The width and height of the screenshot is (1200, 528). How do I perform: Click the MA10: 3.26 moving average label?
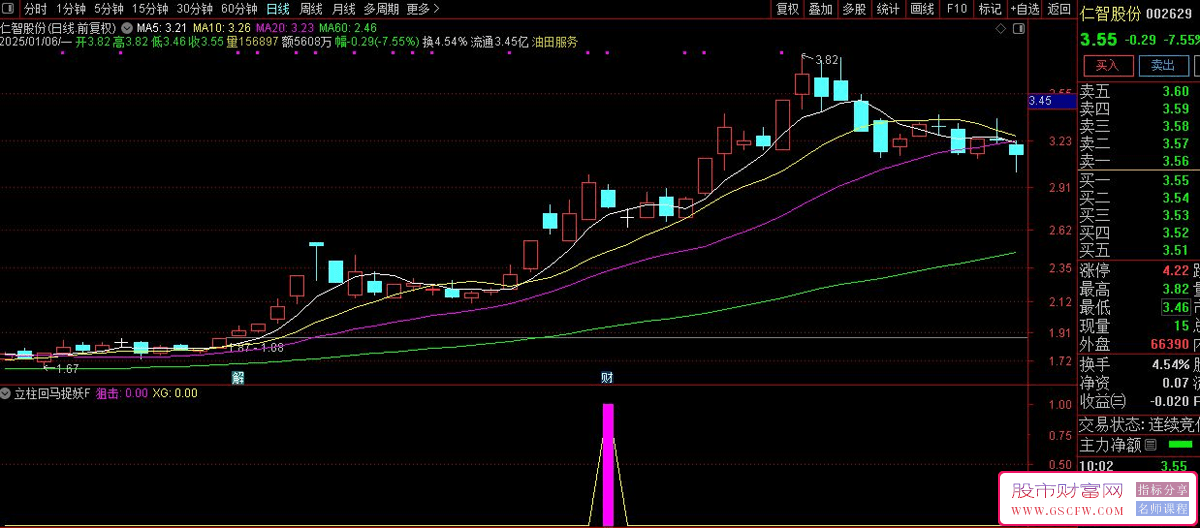(x=222, y=28)
